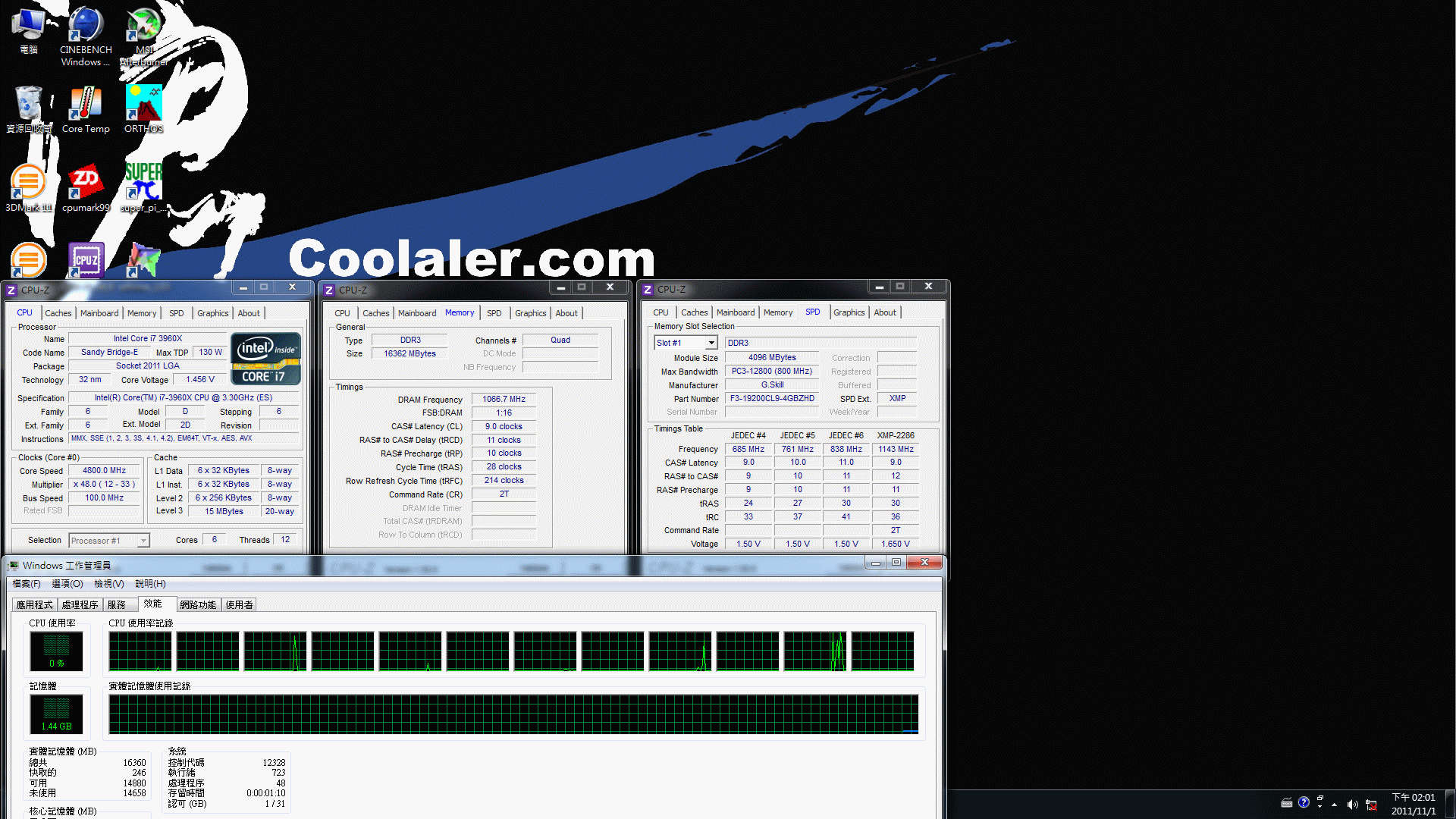
Task: Click the Intel Core i7 logo badge
Action: pyautogui.click(x=265, y=359)
